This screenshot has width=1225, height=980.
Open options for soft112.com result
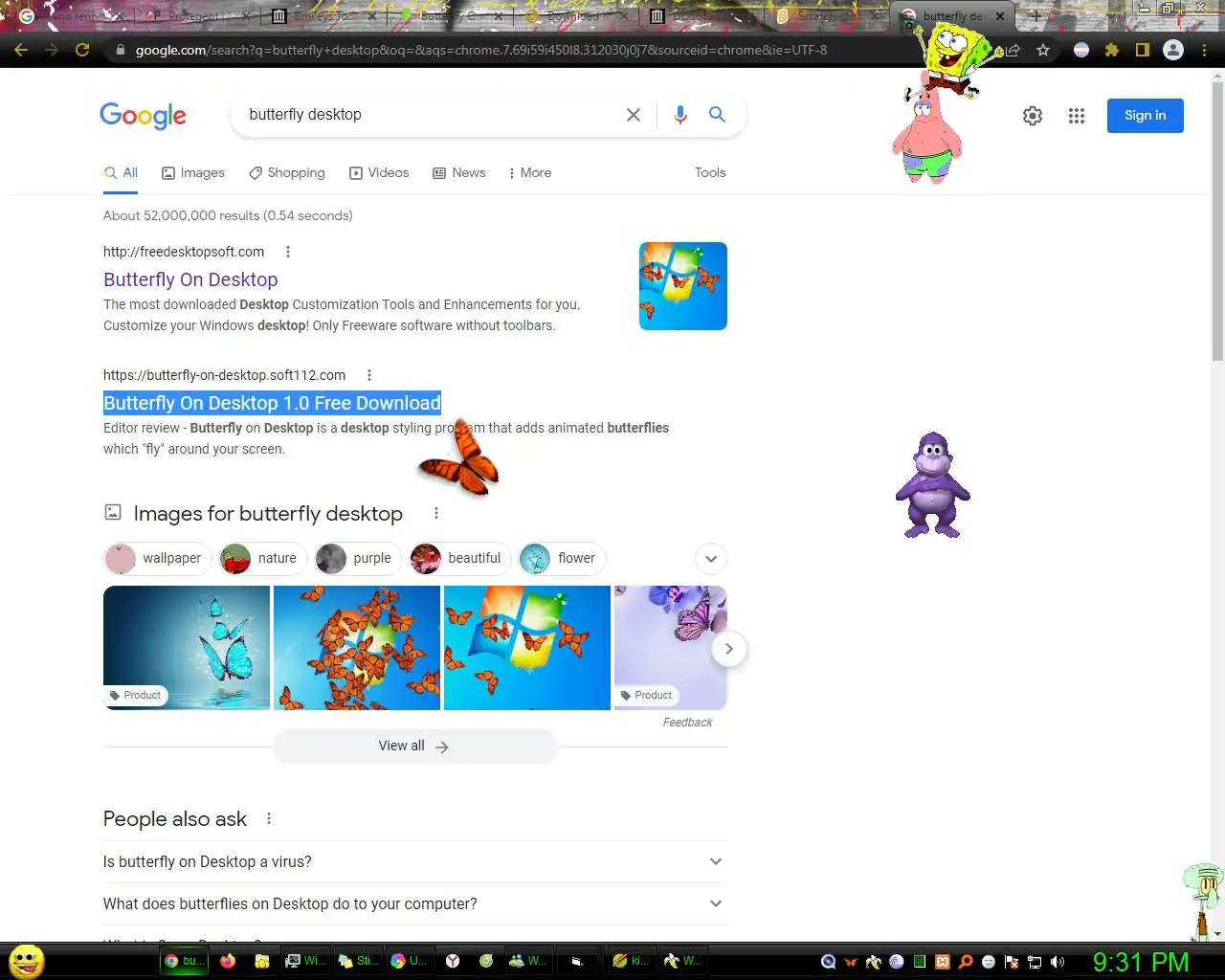[369, 375]
